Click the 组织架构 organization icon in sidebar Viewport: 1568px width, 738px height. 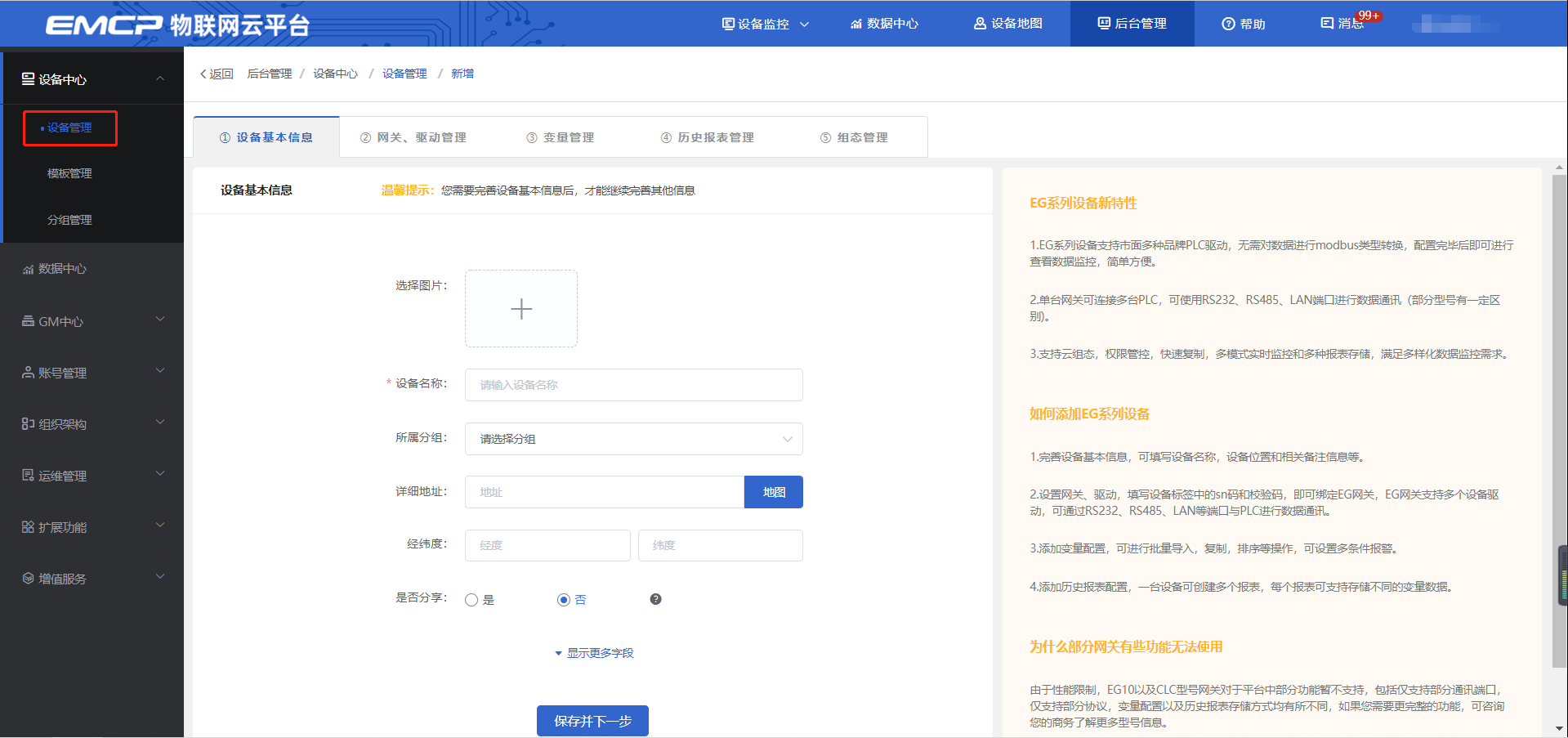[x=27, y=423]
